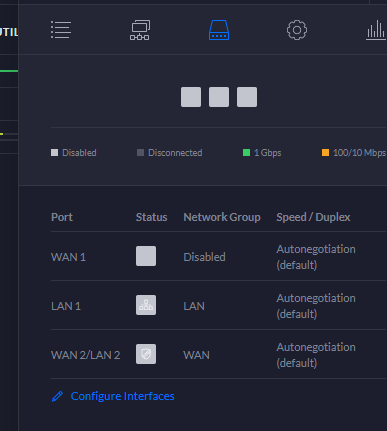Screen dimensions: 387x431
Task: Click the WAN 1 disabled status icon
Action: pos(146,256)
